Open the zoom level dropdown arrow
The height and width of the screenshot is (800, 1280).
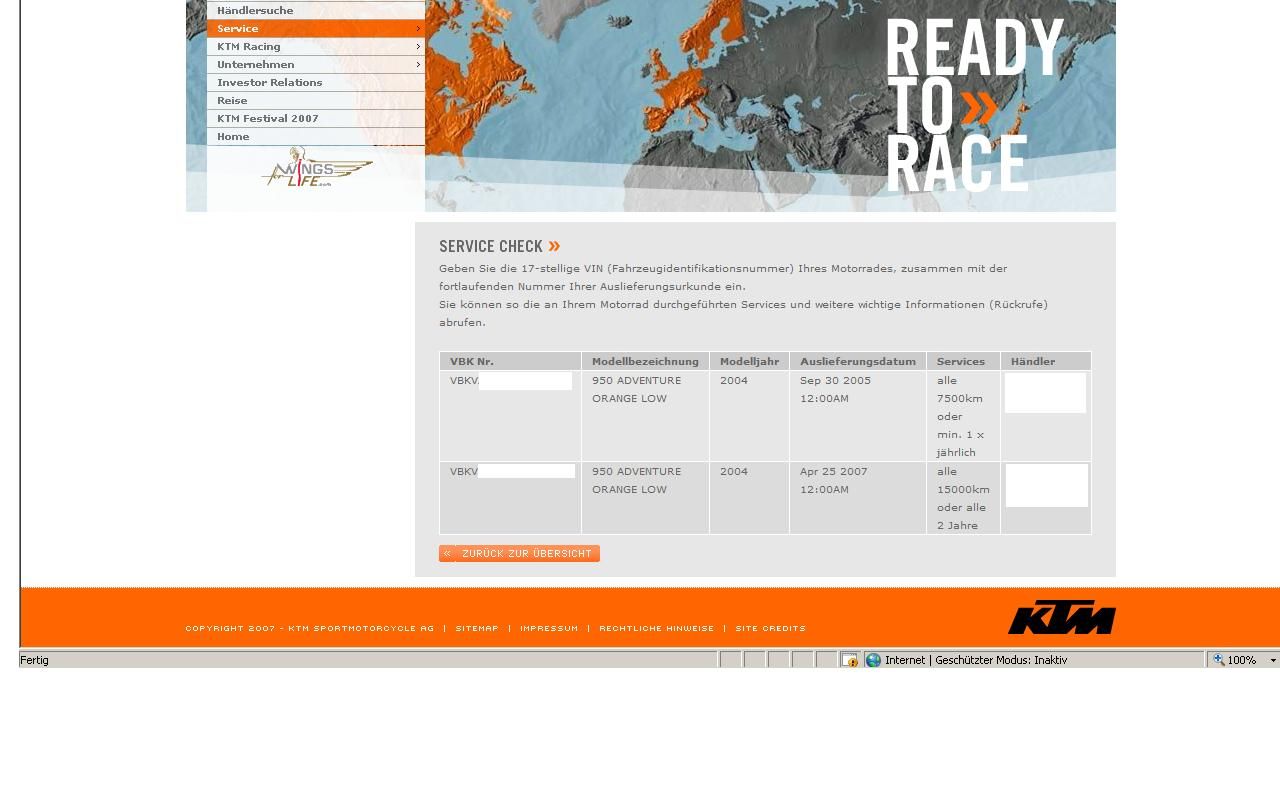click(x=1273, y=660)
